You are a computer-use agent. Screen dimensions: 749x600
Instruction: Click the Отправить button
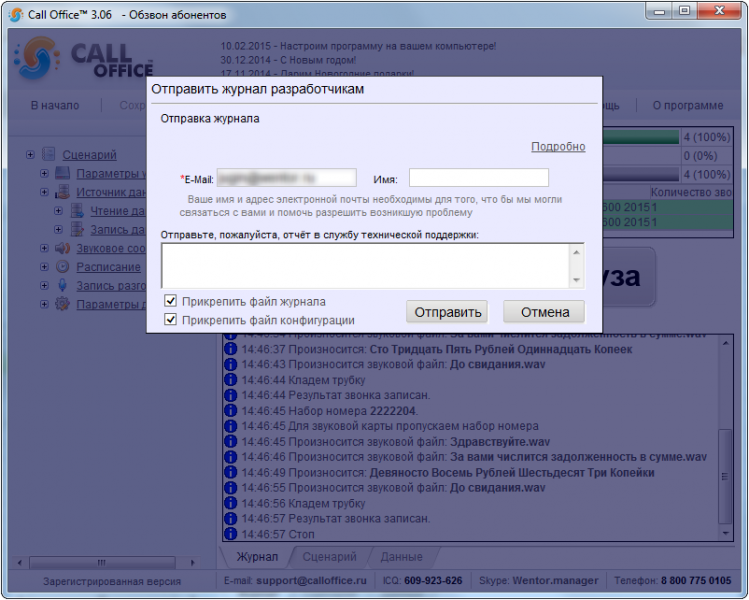coord(447,312)
